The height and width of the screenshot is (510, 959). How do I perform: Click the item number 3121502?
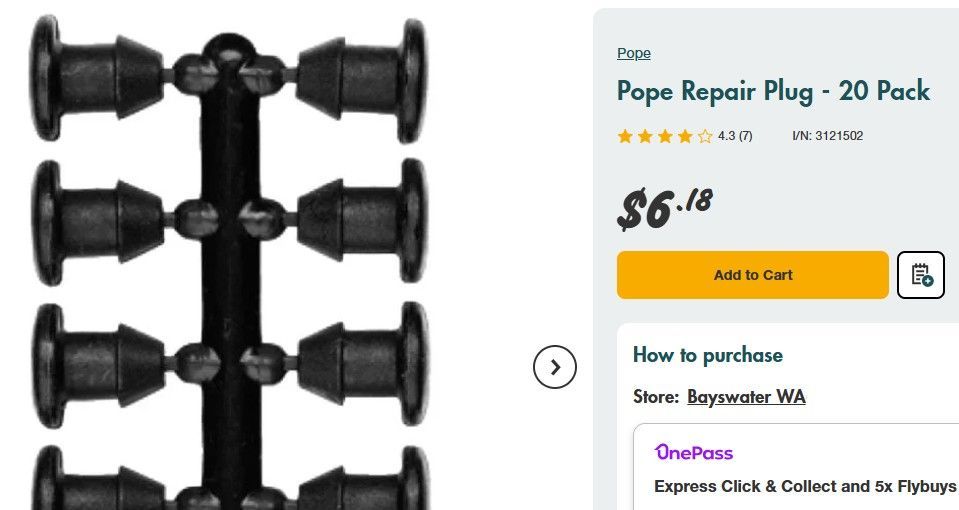(x=827, y=136)
